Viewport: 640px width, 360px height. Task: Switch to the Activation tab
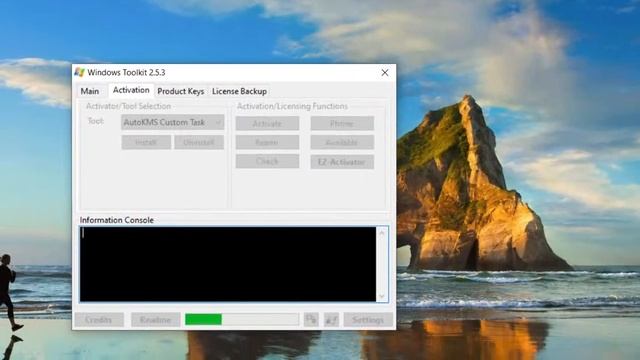131,90
